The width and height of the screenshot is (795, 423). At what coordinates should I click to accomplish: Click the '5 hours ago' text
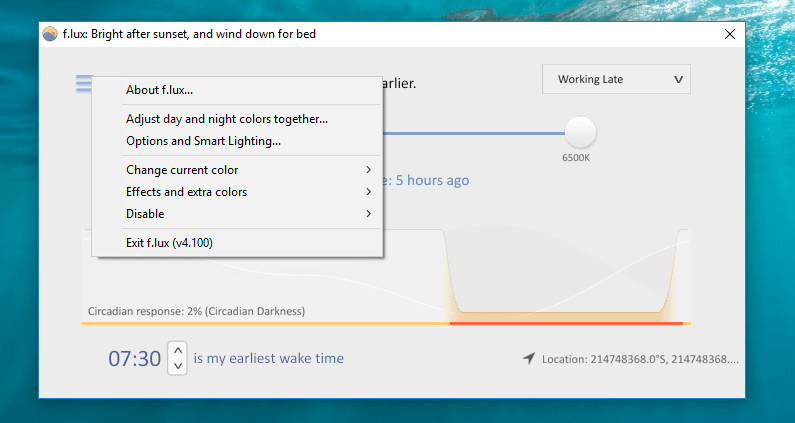point(432,181)
